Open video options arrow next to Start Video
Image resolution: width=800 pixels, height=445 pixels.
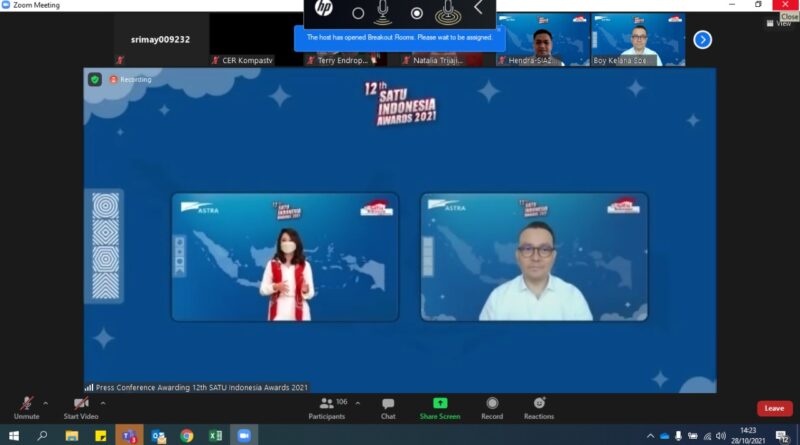(x=103, y=403)
